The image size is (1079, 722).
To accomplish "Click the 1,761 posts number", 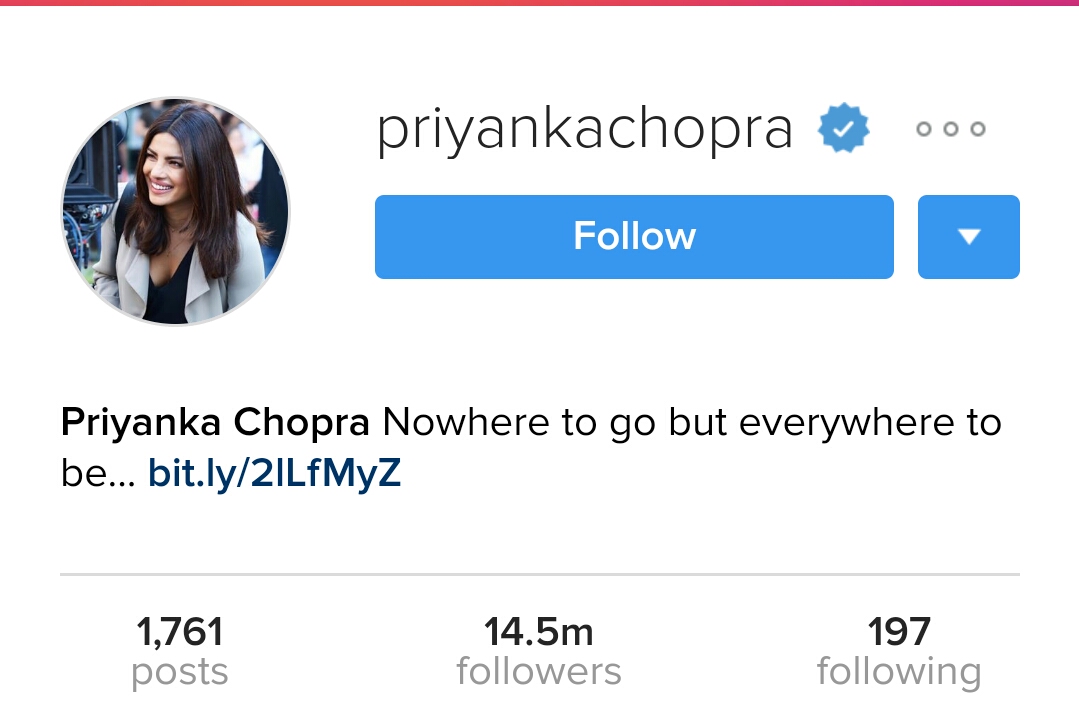I will pos(180,632).
